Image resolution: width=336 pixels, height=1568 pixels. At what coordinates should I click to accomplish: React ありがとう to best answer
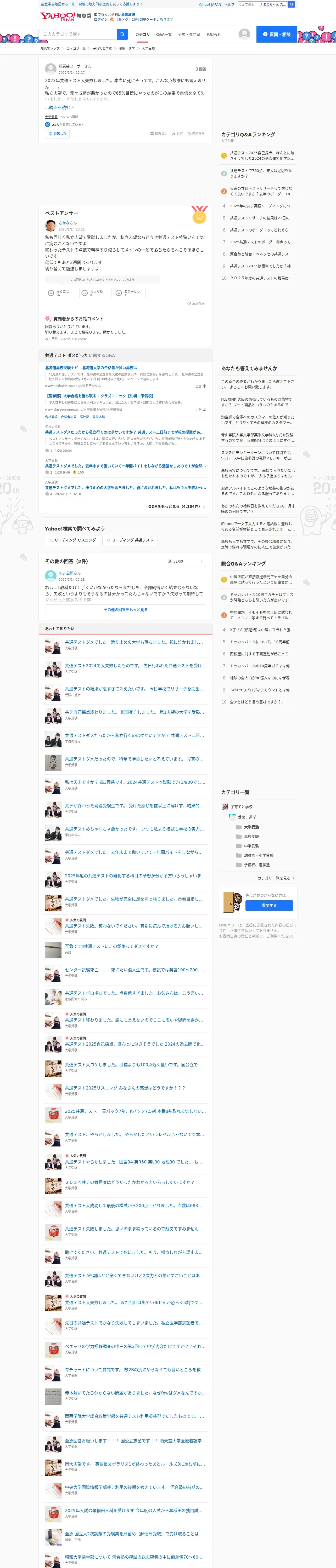coord(129,293)
